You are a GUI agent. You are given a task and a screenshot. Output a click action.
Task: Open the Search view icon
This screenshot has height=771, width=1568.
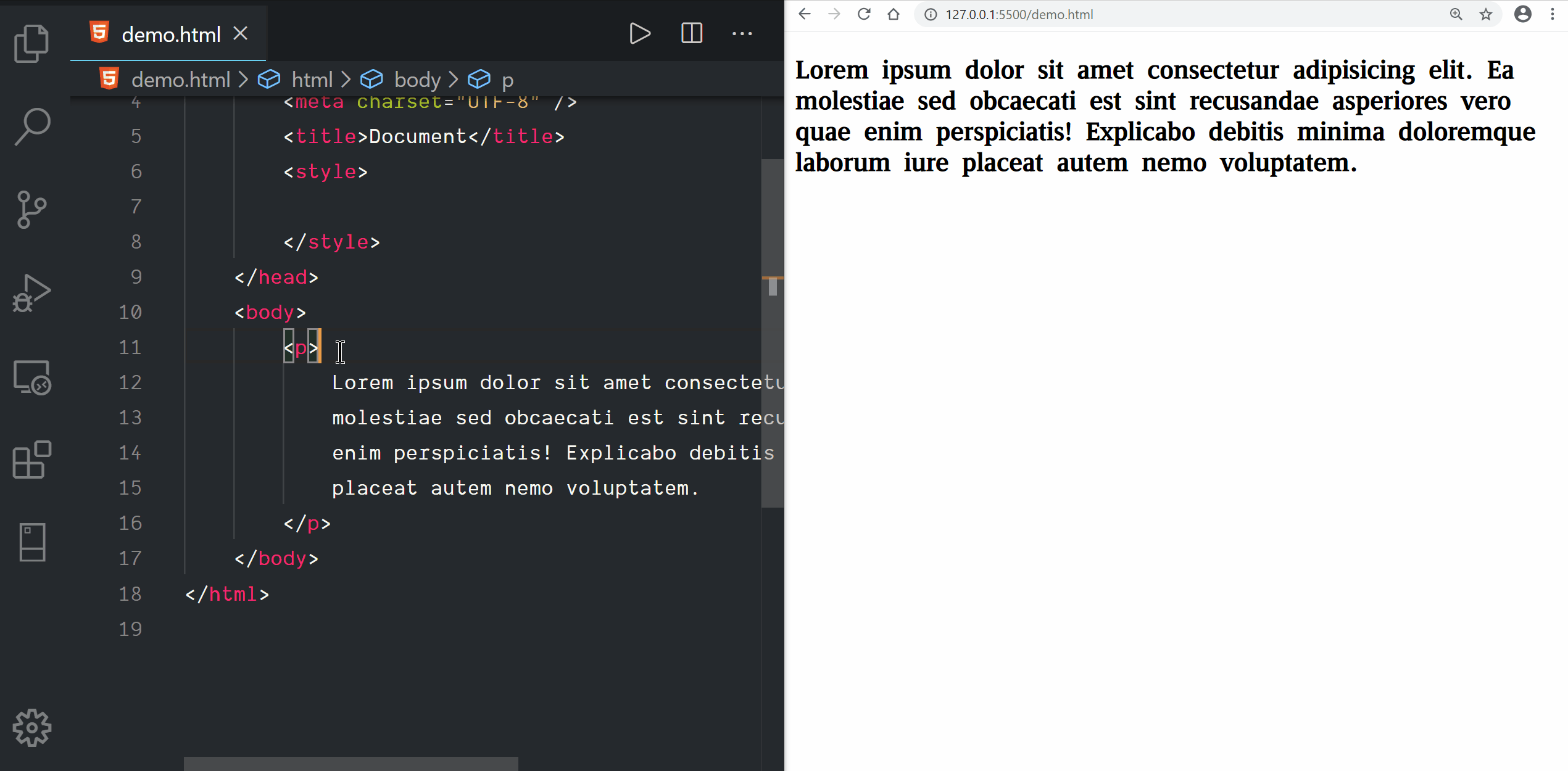tap(31, 126)
